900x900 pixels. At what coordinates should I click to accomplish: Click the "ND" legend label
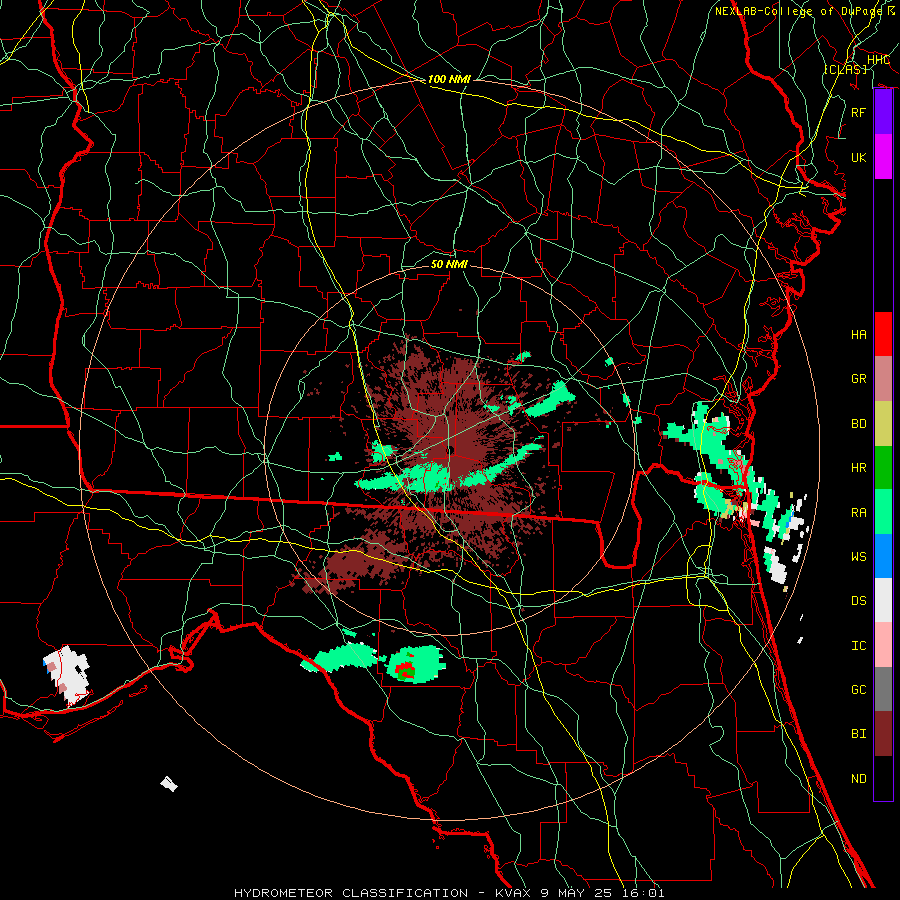[858, 779]
